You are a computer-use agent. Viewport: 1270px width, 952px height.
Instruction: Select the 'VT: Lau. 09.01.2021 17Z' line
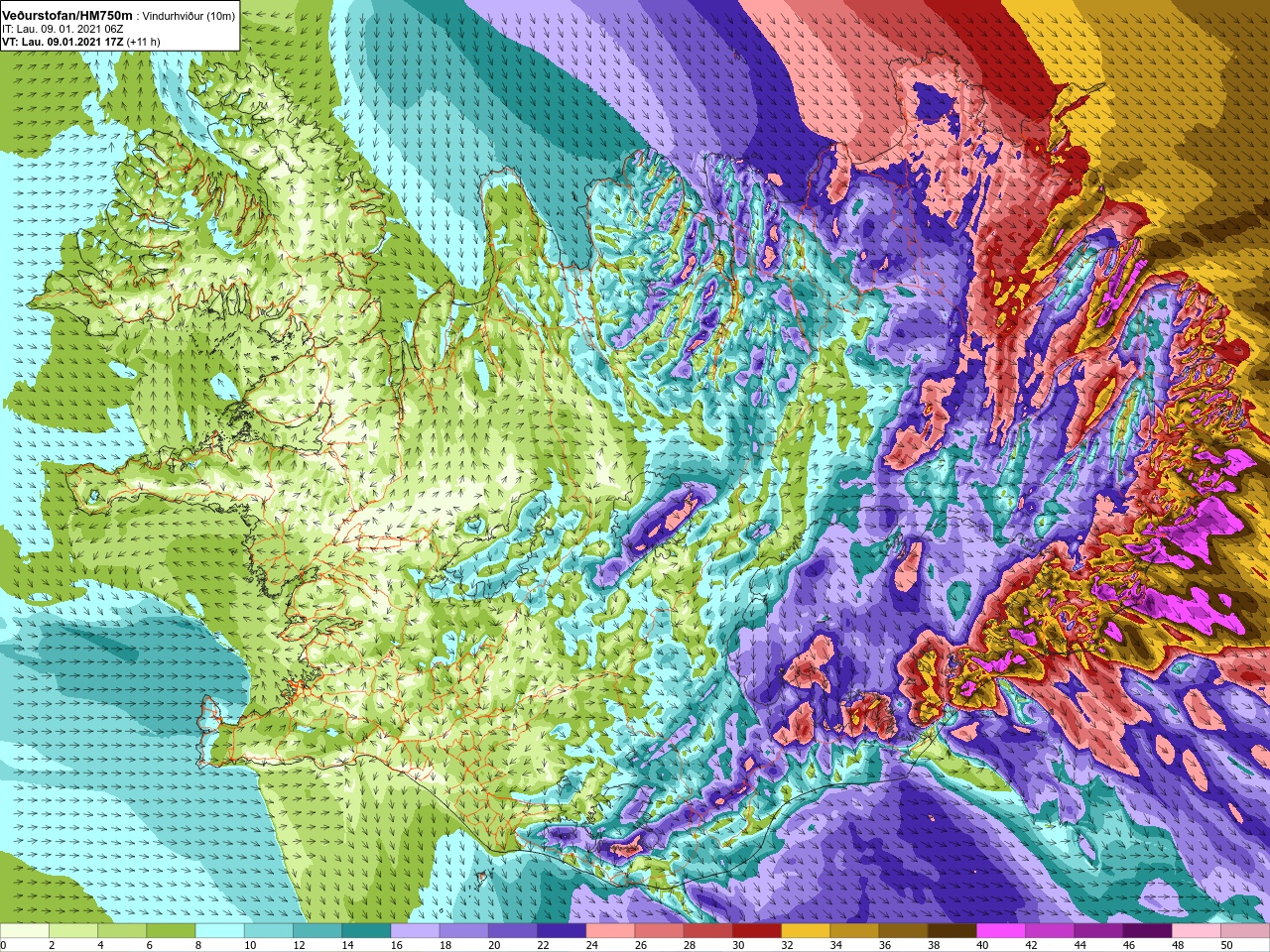[63, 42]
